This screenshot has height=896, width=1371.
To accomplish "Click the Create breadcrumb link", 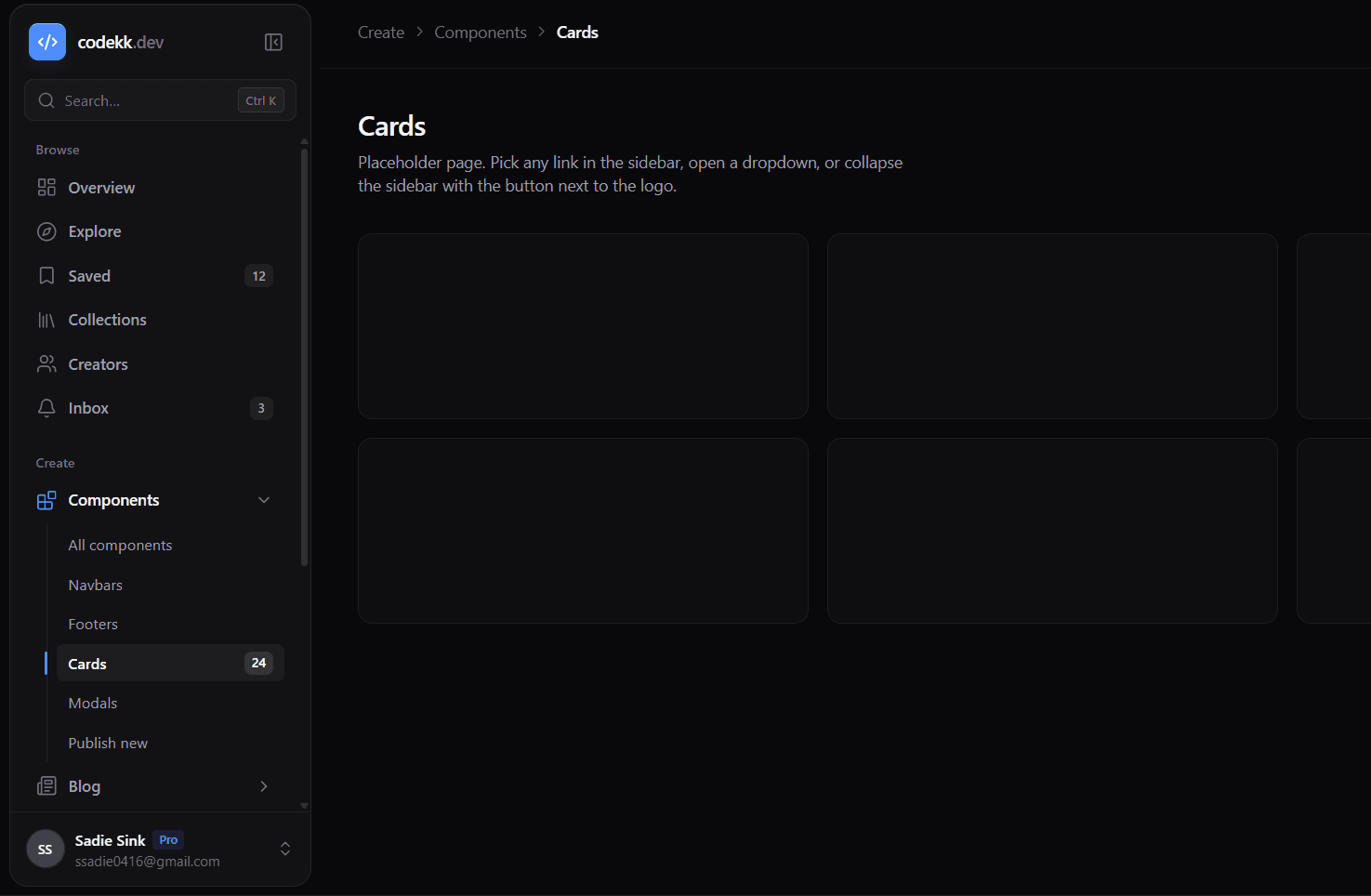I will [381, 33].
